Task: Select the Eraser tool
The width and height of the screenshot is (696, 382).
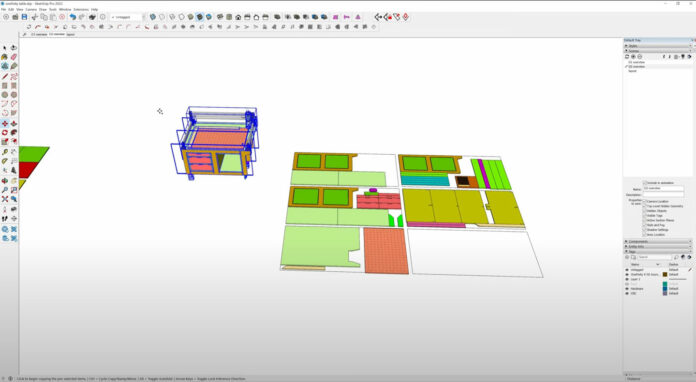Action: (x=14, y=57)
